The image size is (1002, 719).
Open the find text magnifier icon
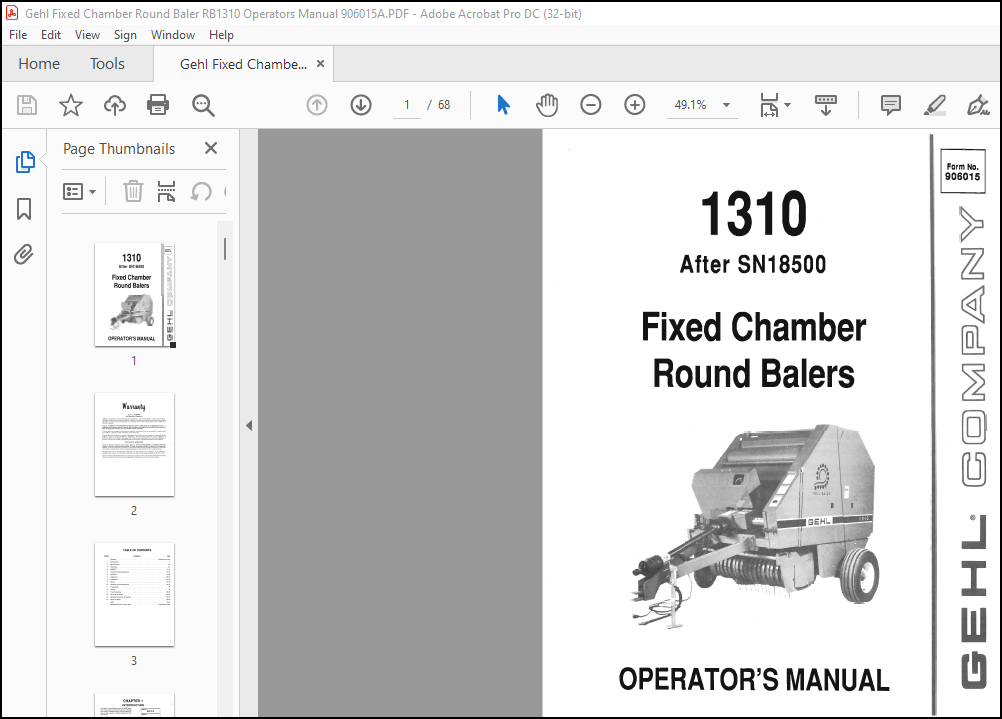pyautogui.click(x=203, y=105)
